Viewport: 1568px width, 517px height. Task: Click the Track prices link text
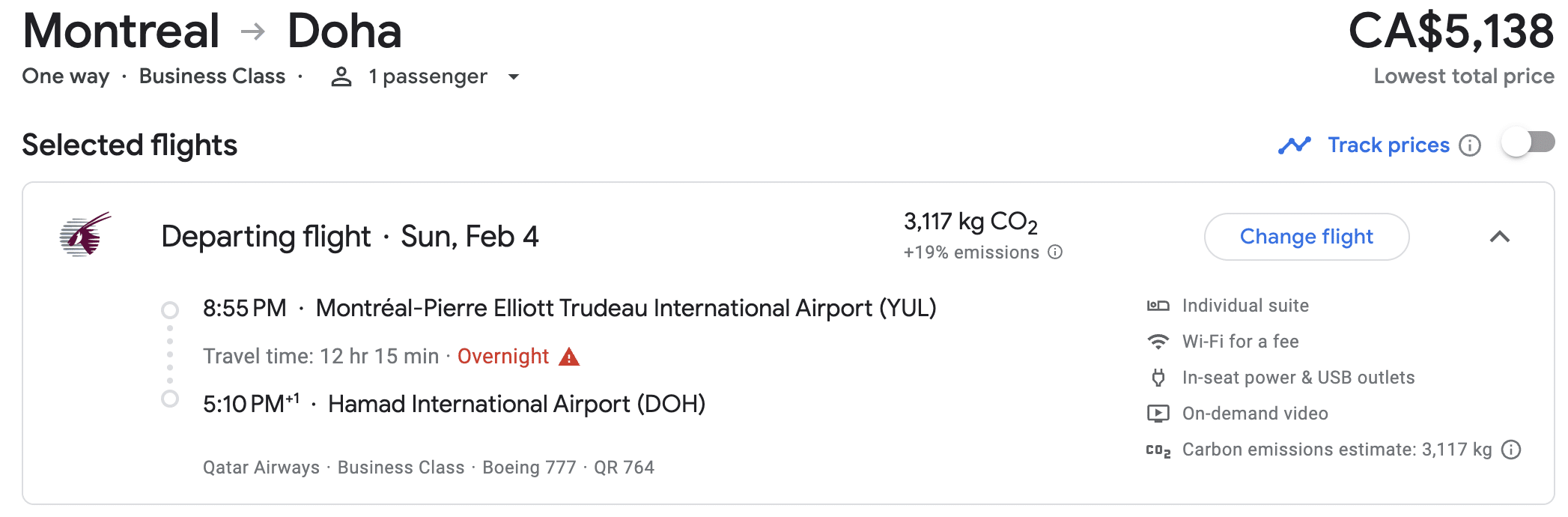(1388, 145)
